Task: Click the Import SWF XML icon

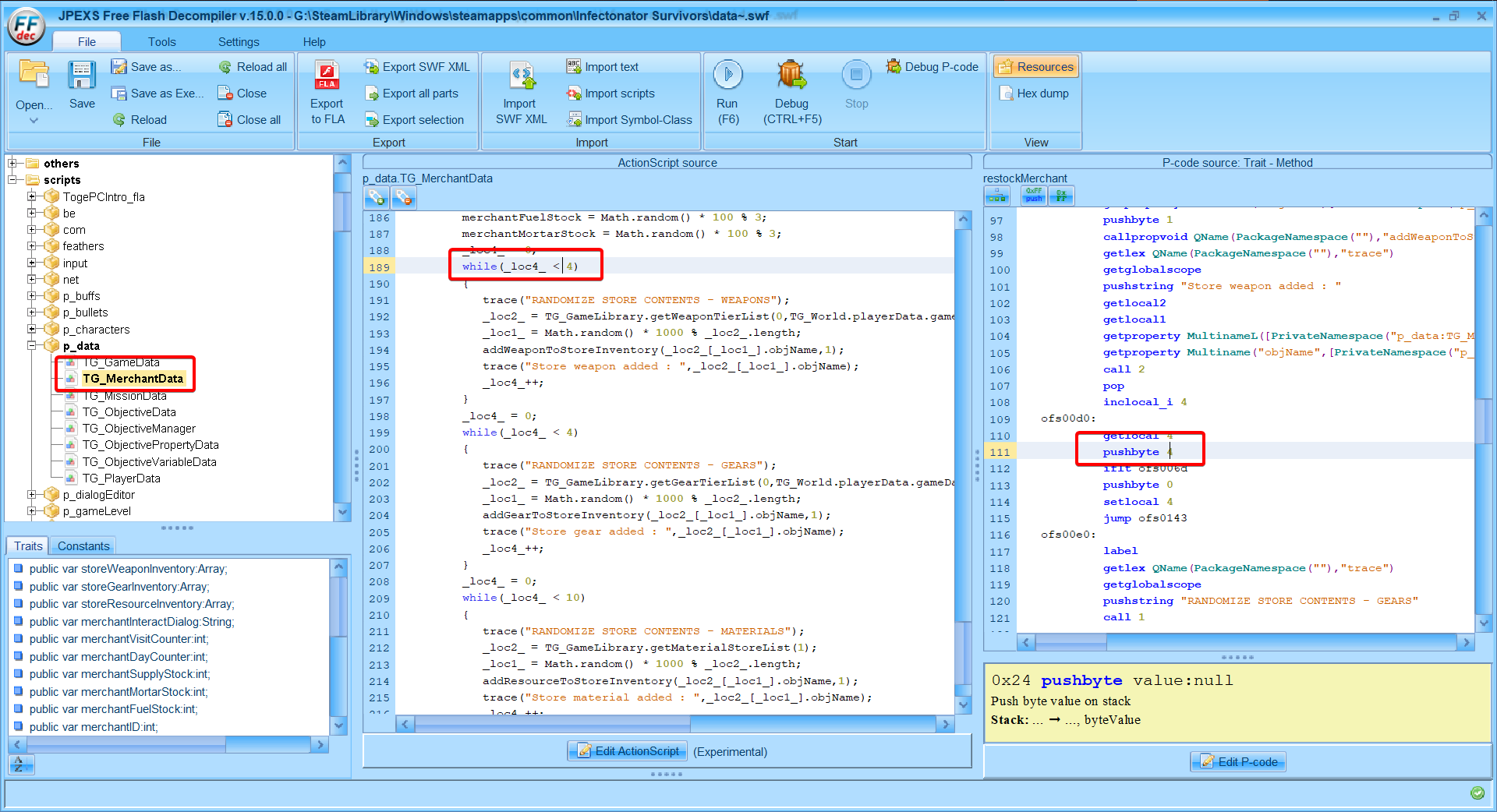Action: pos(522,75)
